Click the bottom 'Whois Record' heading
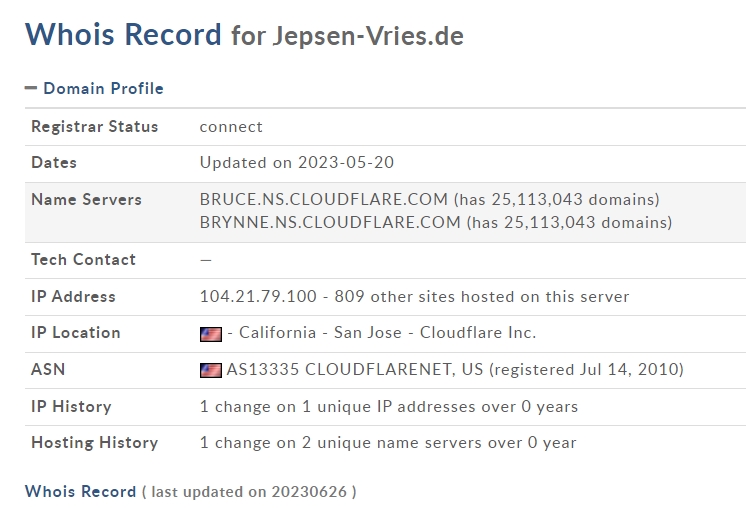This screenshot has height=508, width=746. click(80, 491)
